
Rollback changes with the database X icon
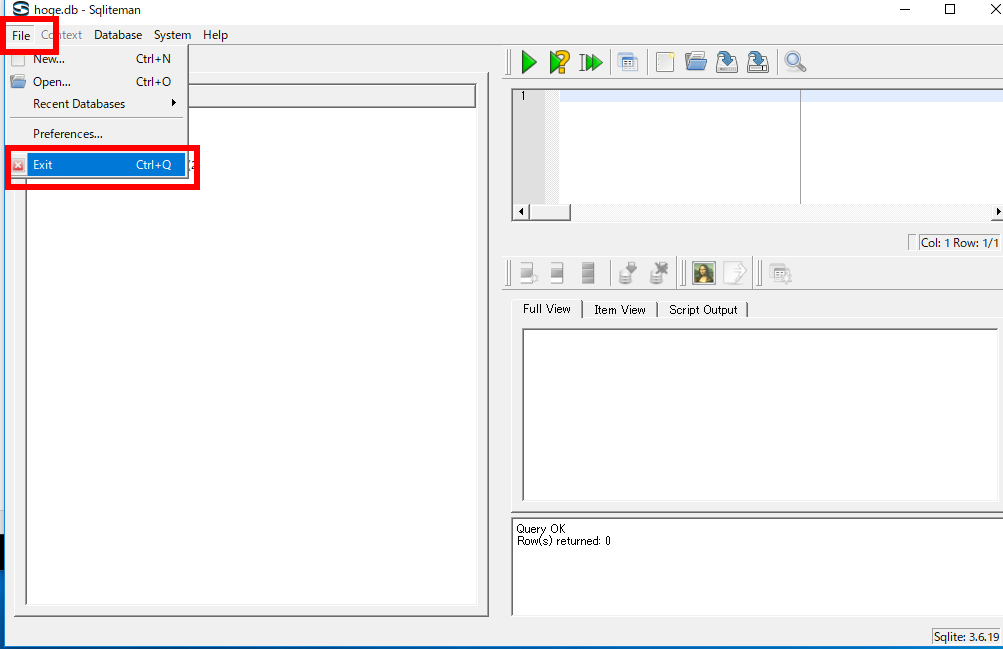coord(659,273)
